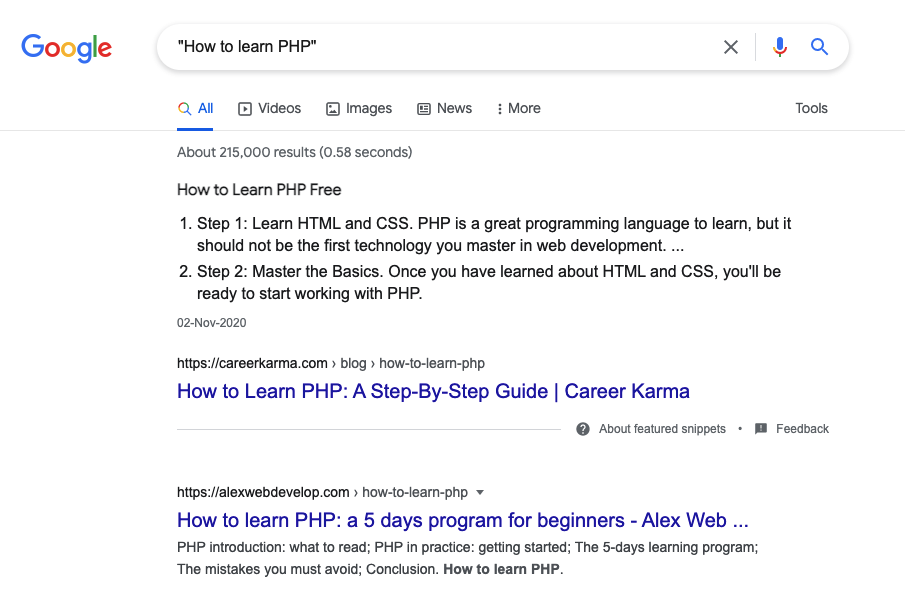The height and width of the screenshot is (606, 905).
Task: Click the question mark icon beside featured snippets
Action: click(x=583, y=429)
